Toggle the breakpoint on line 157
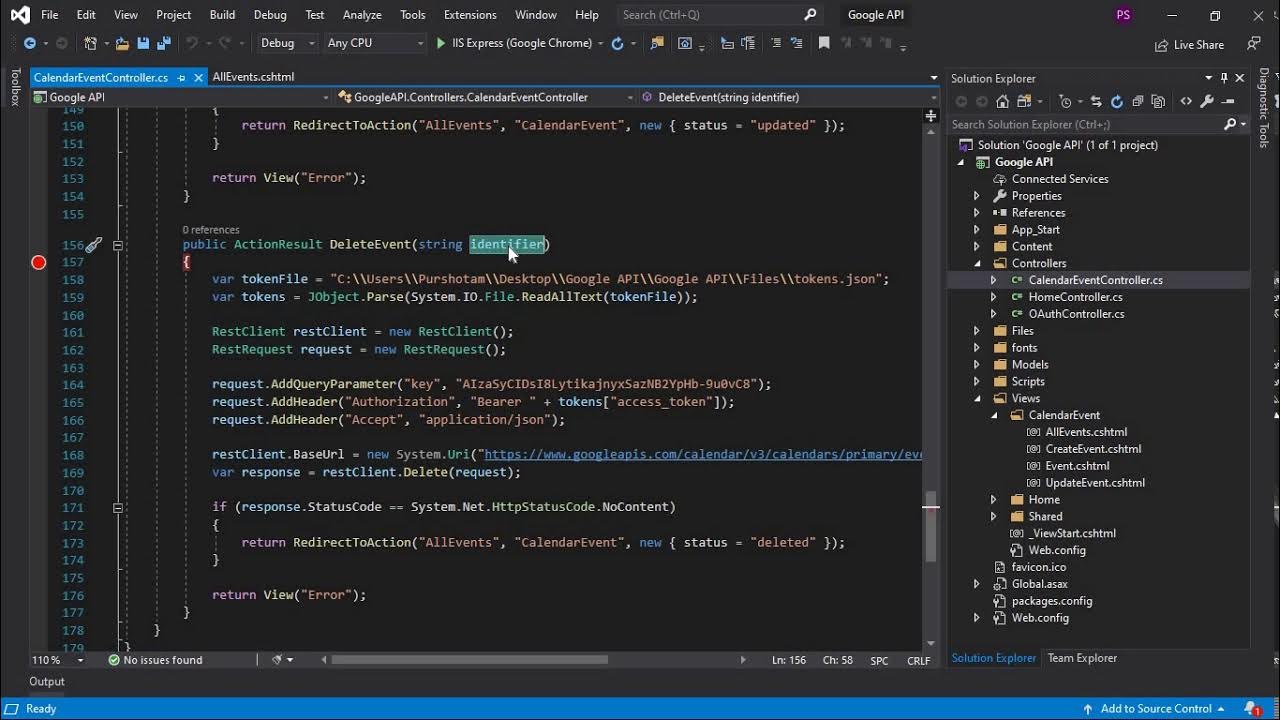This screenshot has width=1280, height=720. click(39, 262)
